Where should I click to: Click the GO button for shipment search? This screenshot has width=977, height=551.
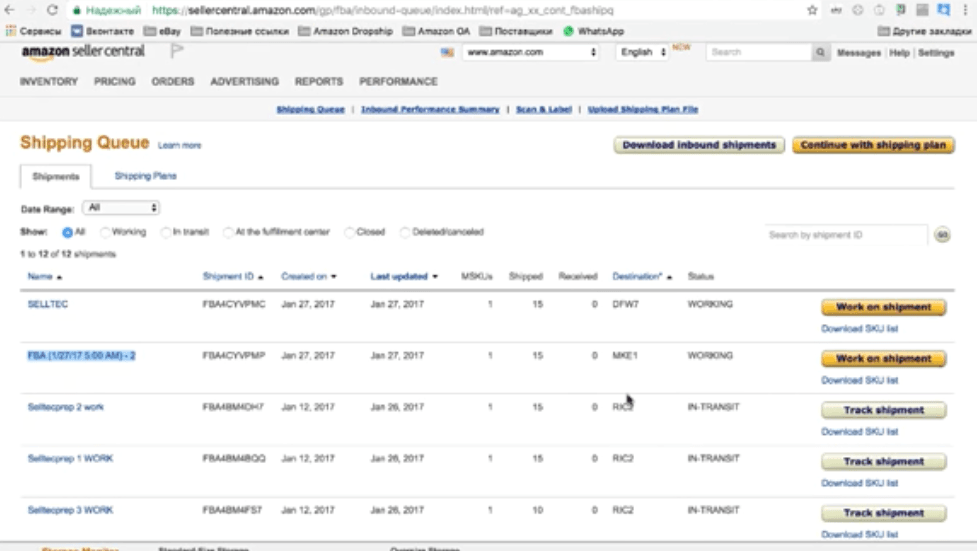click(942, 235)
